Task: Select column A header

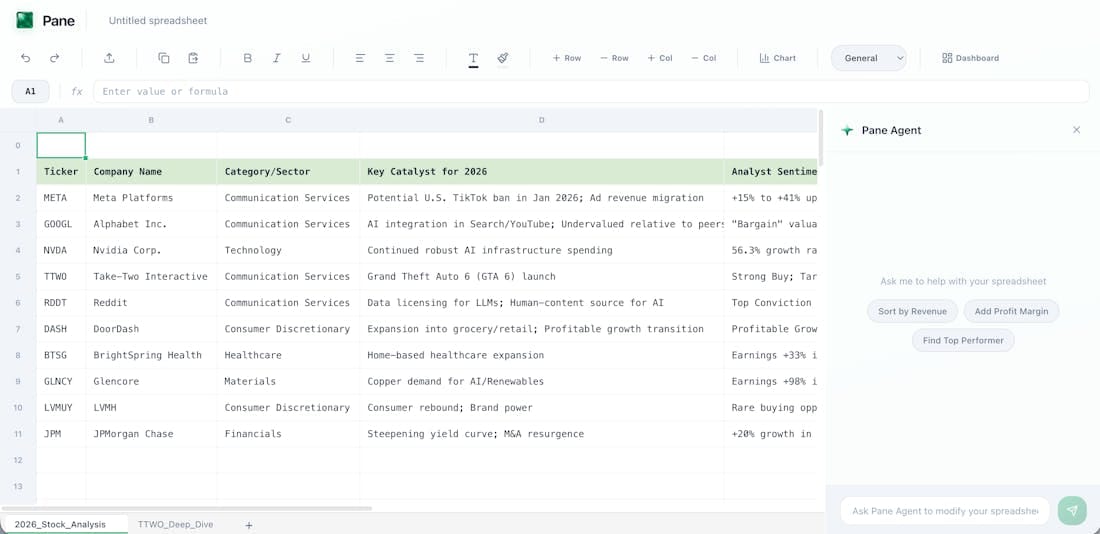Action: coord(61,120)
